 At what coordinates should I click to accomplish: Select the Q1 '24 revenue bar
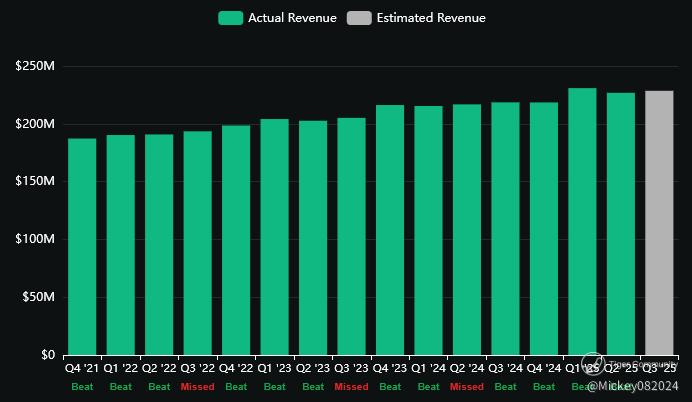pyautogui.click(x=429, y=231)
